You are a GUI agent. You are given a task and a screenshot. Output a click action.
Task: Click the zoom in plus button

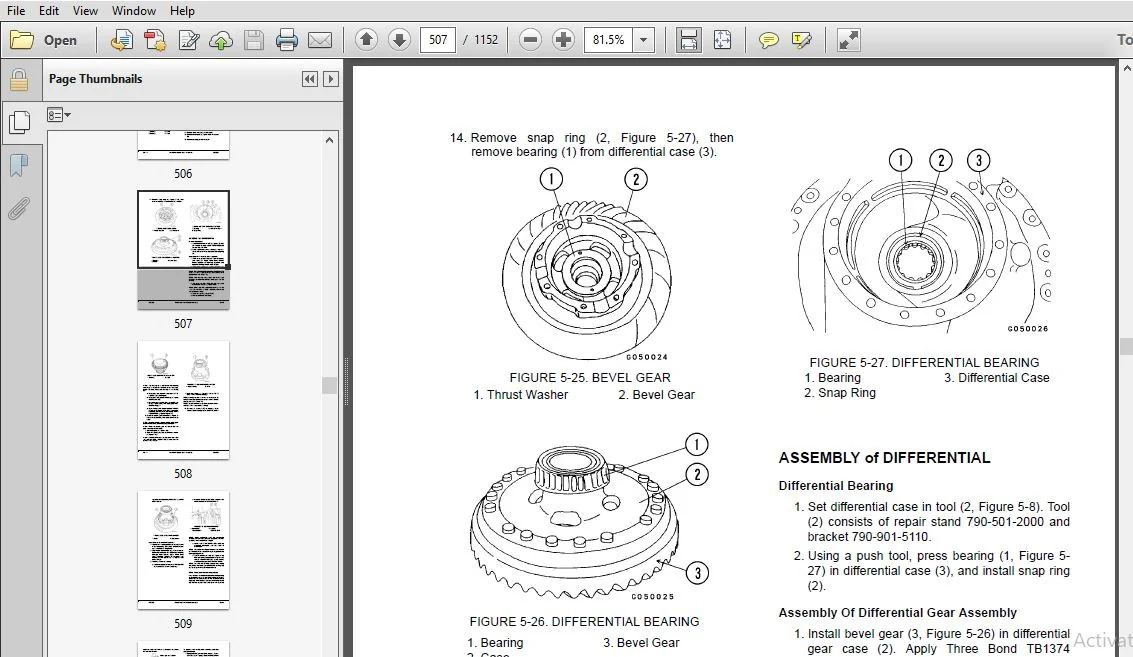[x=563, y=40]
